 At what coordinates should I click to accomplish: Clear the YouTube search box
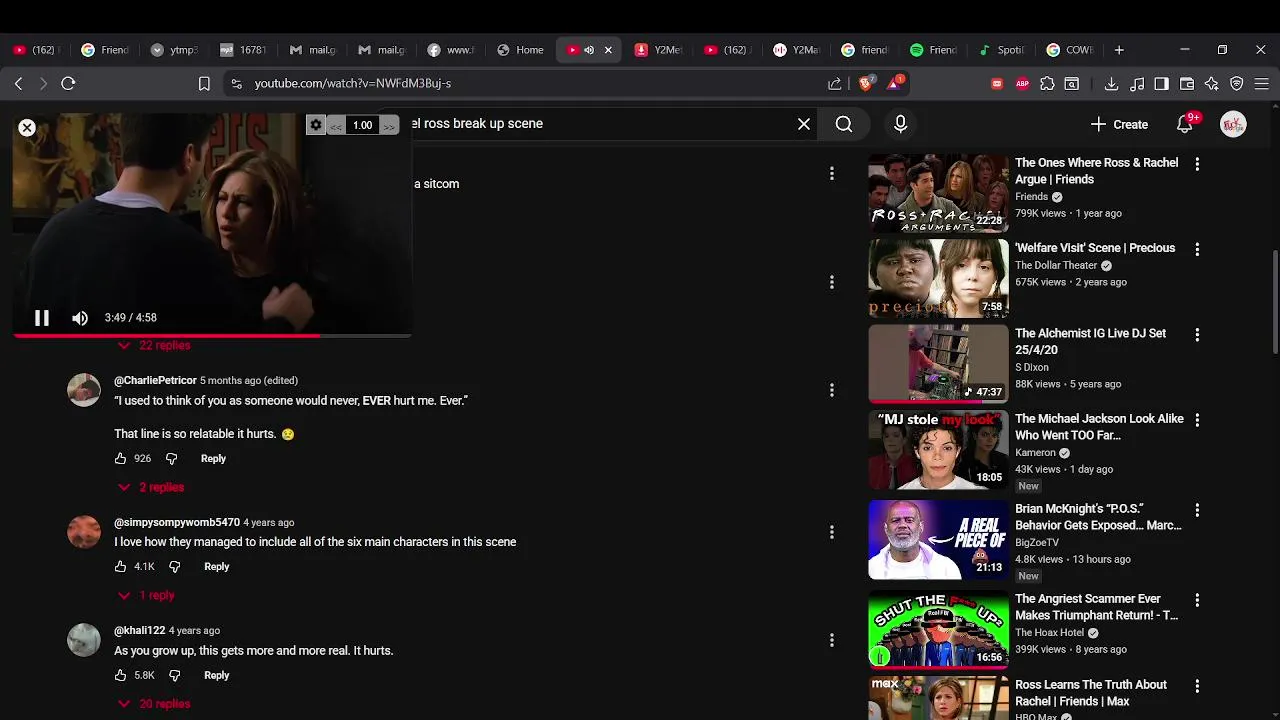click(x=804, y=124)
